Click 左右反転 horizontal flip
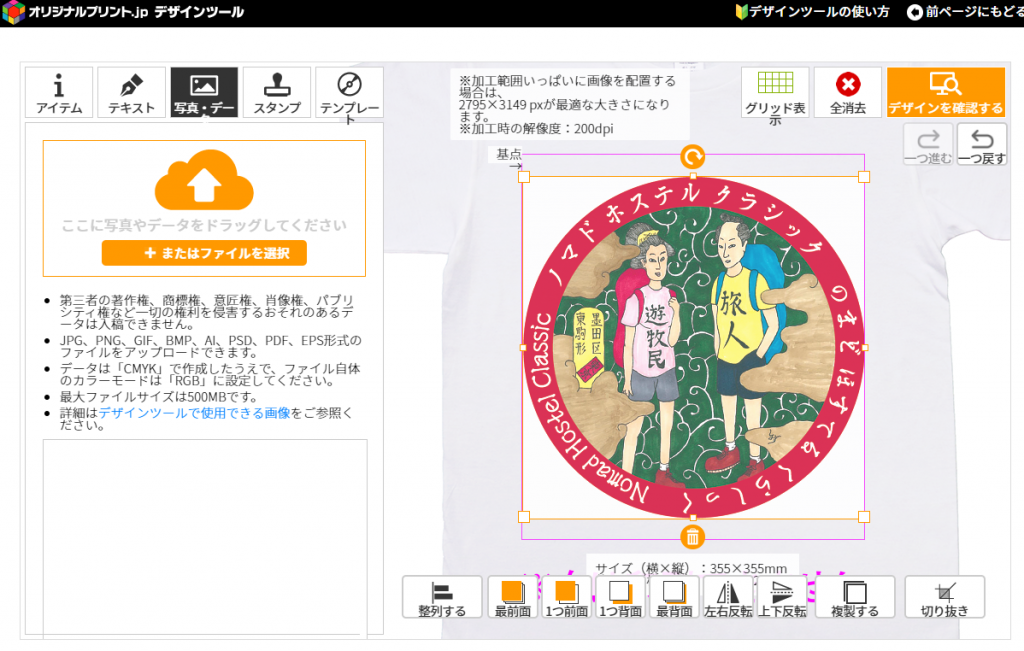The width and height of the screenshot is (1024, 651). click(728, 597)
